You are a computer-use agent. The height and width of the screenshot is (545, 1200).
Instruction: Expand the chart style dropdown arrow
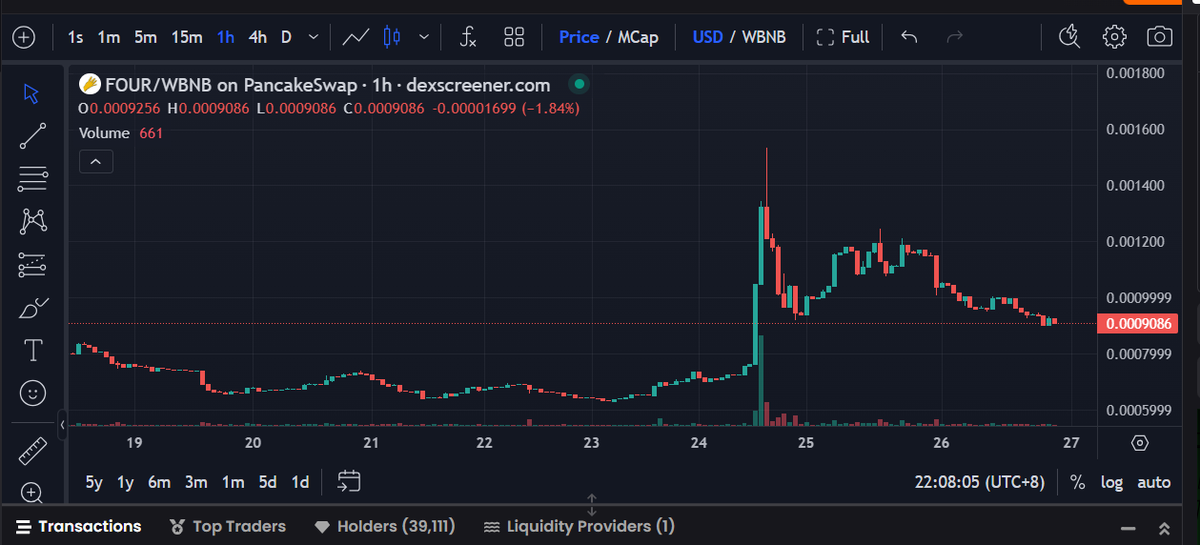424,37
